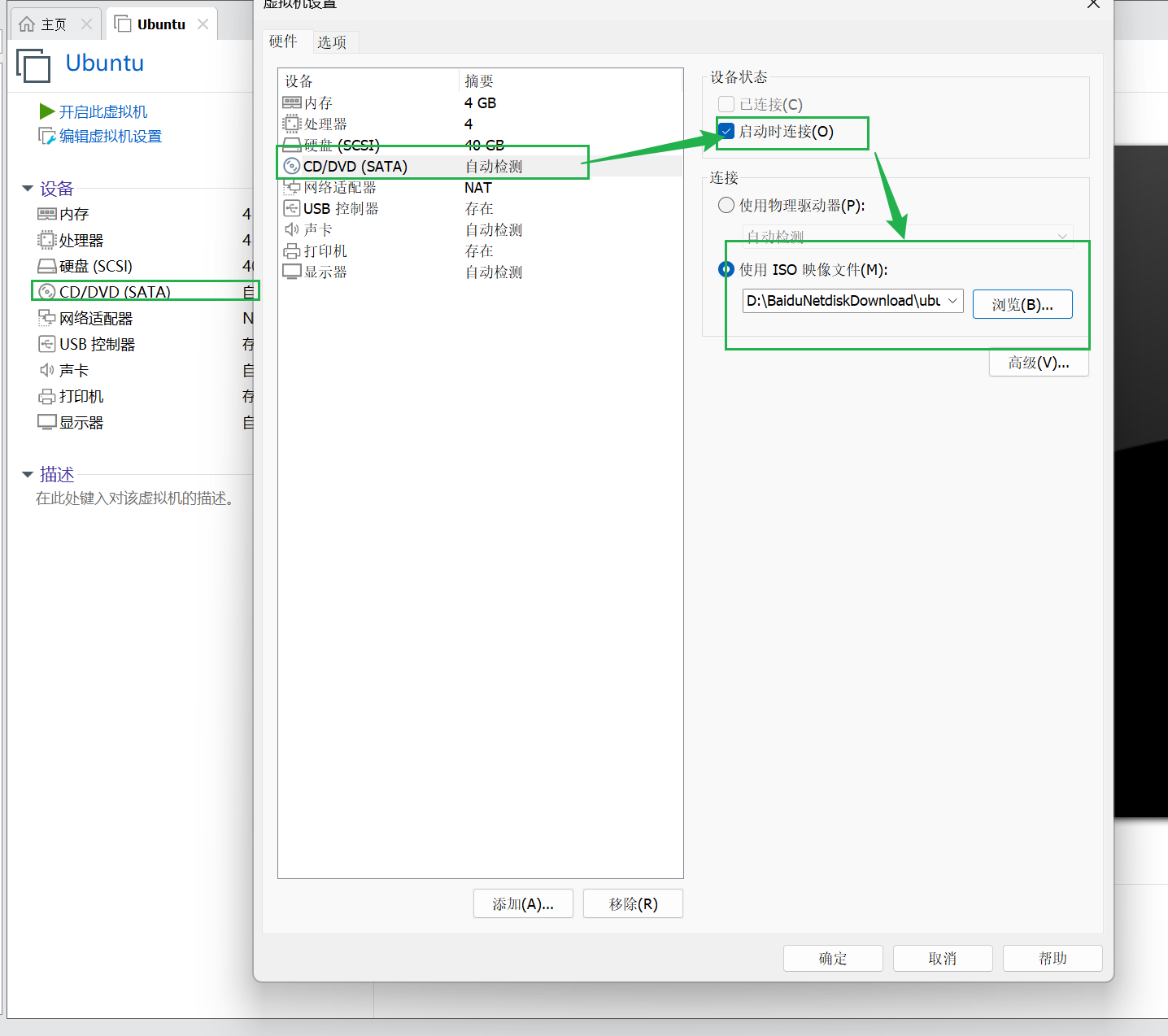
Task: Click 高级(V)... button
Action: (1039, 363)
